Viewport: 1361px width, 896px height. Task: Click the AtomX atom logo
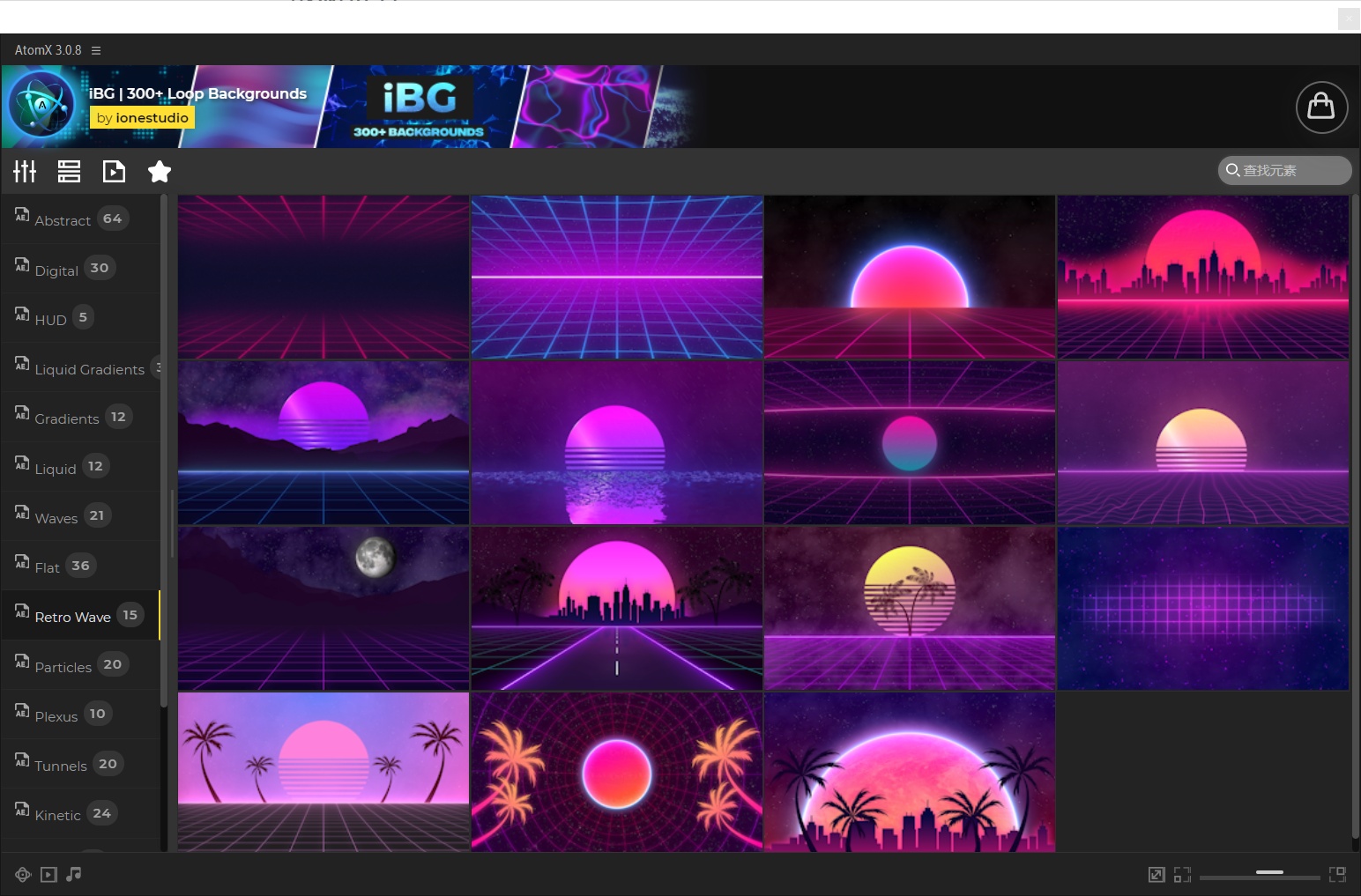pyautogui.click(x=41, y=106)
